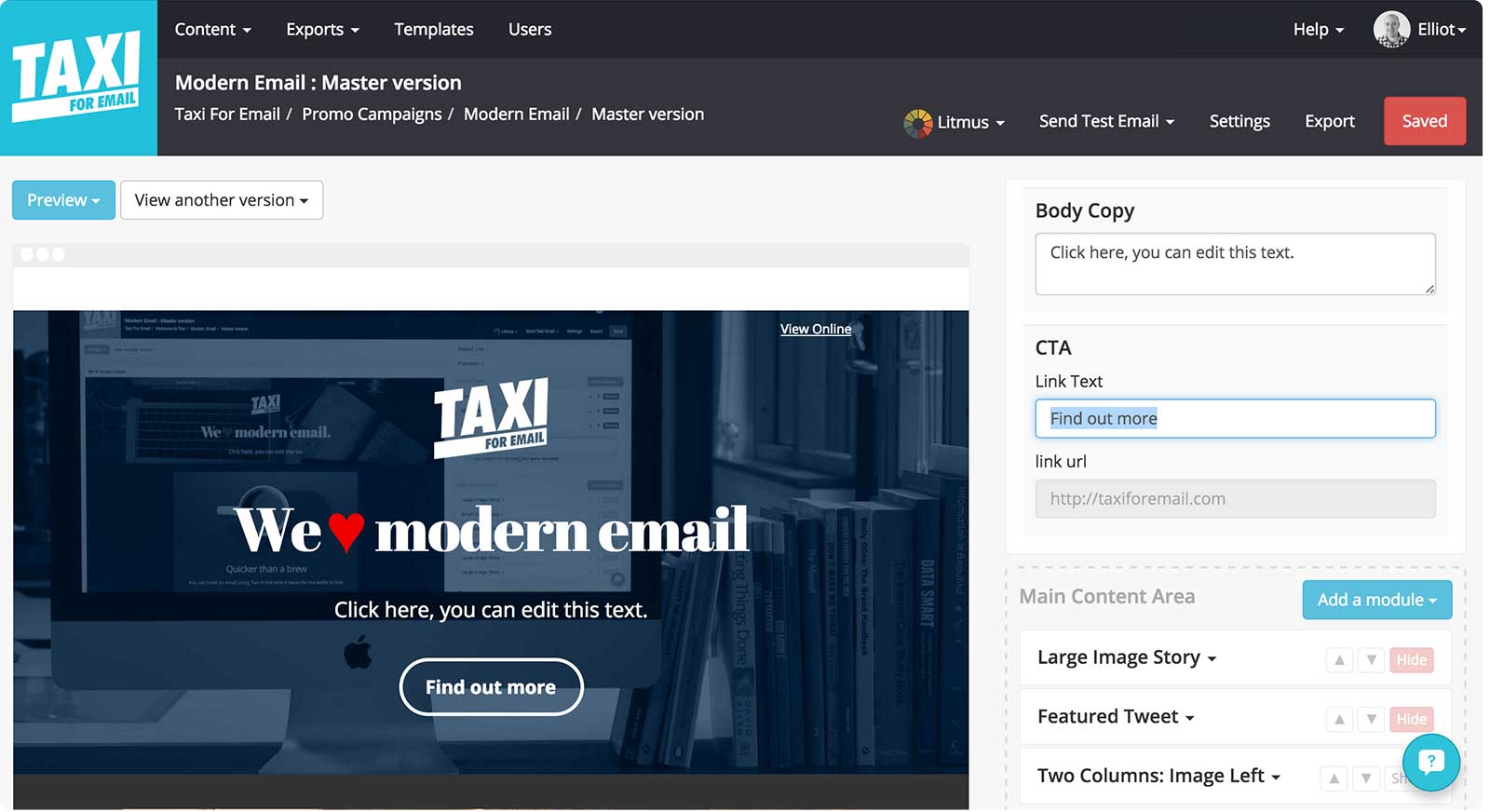Screen dimensions: 1490x812
Task: Move Two Columns: Image Left module down
Action: tap(1366, 778)
